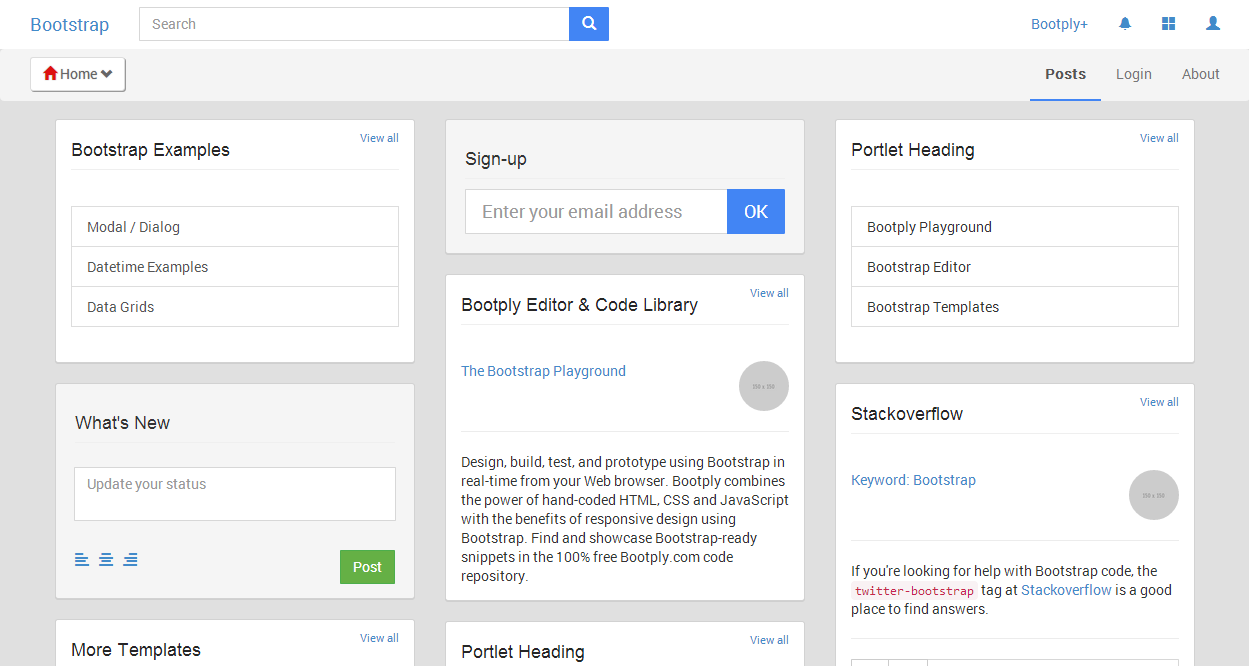View all in bottom middle Portlet Heading

769,640
